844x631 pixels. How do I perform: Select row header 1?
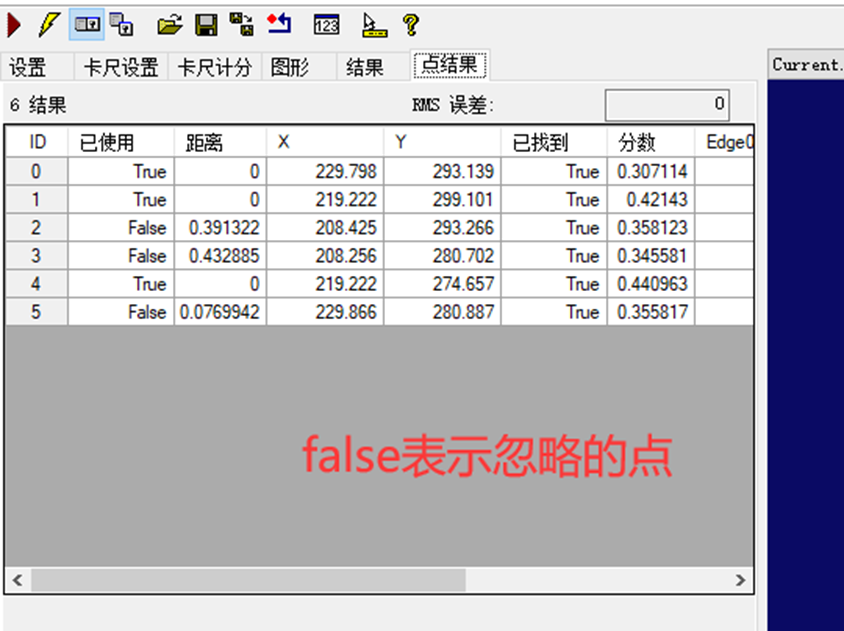click(x=37, y=200)
